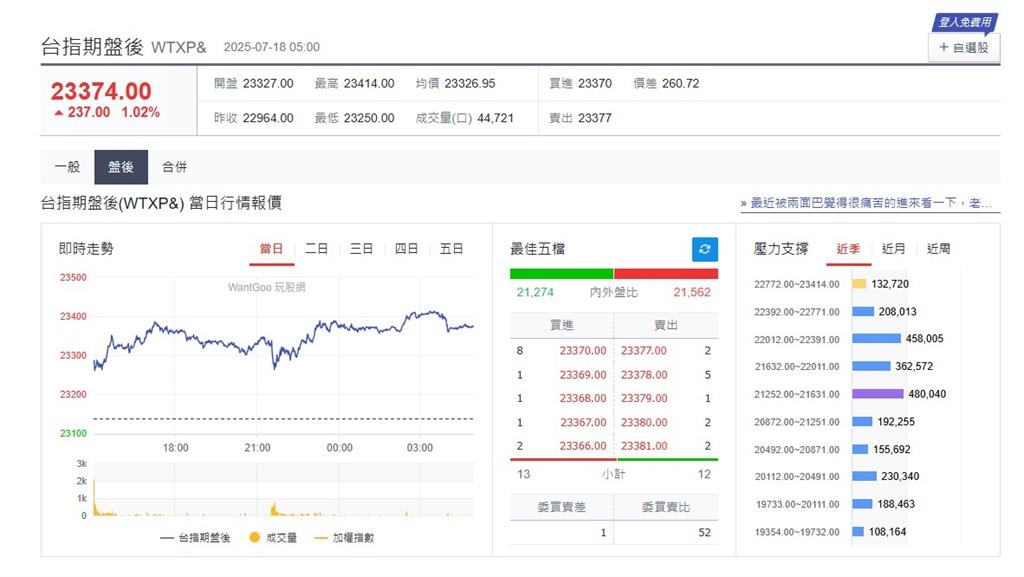This screenshot has height=577, width=1024.
Task: Open the 合併 session tab
Action: click(175, 167)
